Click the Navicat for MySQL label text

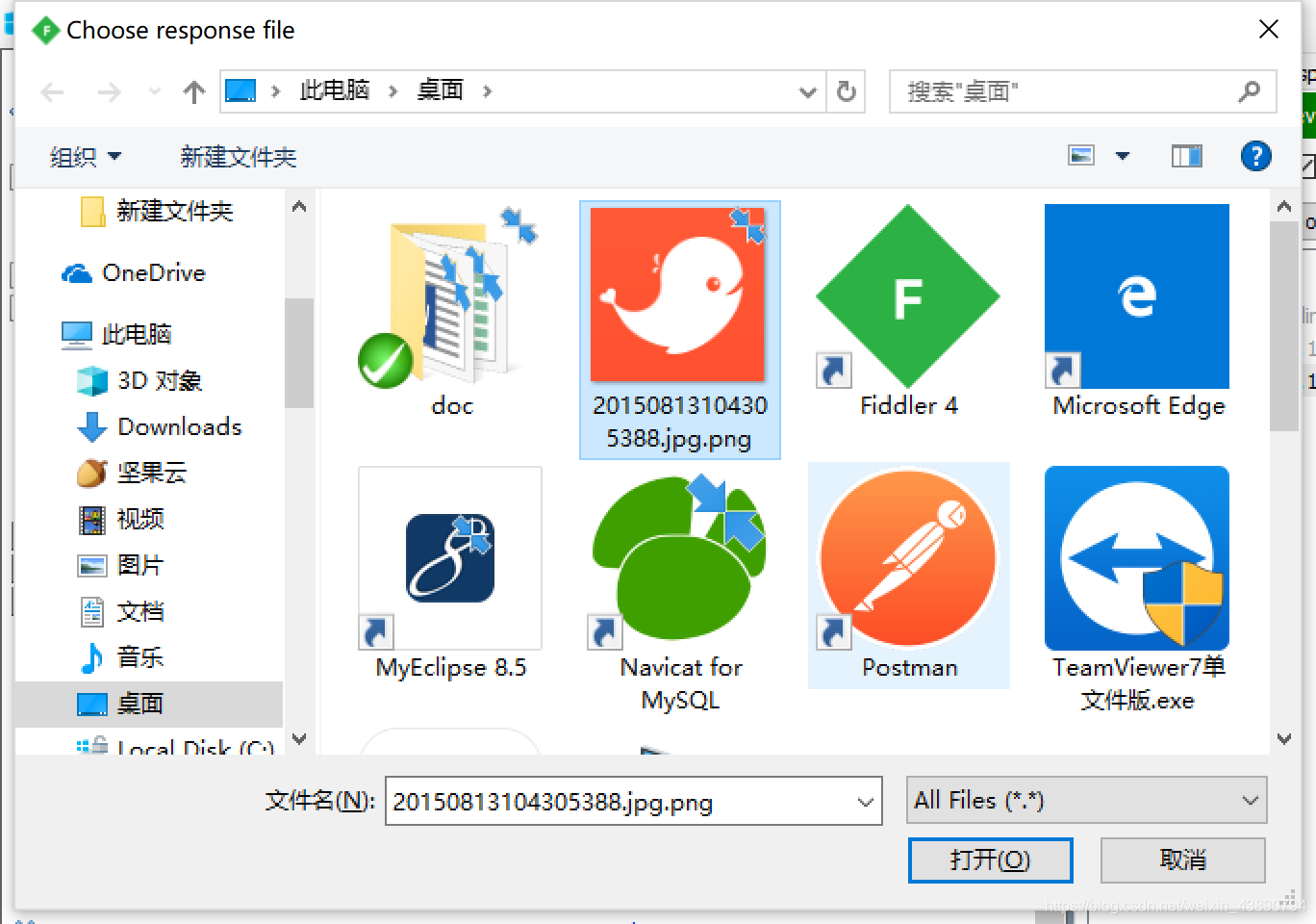pyautogui.click(x=680, y=683)
